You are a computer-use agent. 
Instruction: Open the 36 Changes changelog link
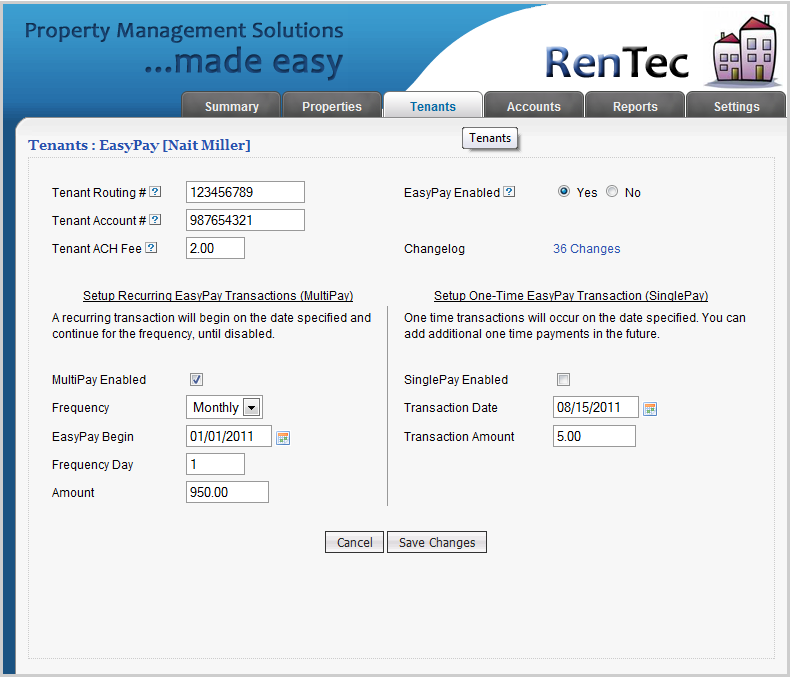click(586, 249)
